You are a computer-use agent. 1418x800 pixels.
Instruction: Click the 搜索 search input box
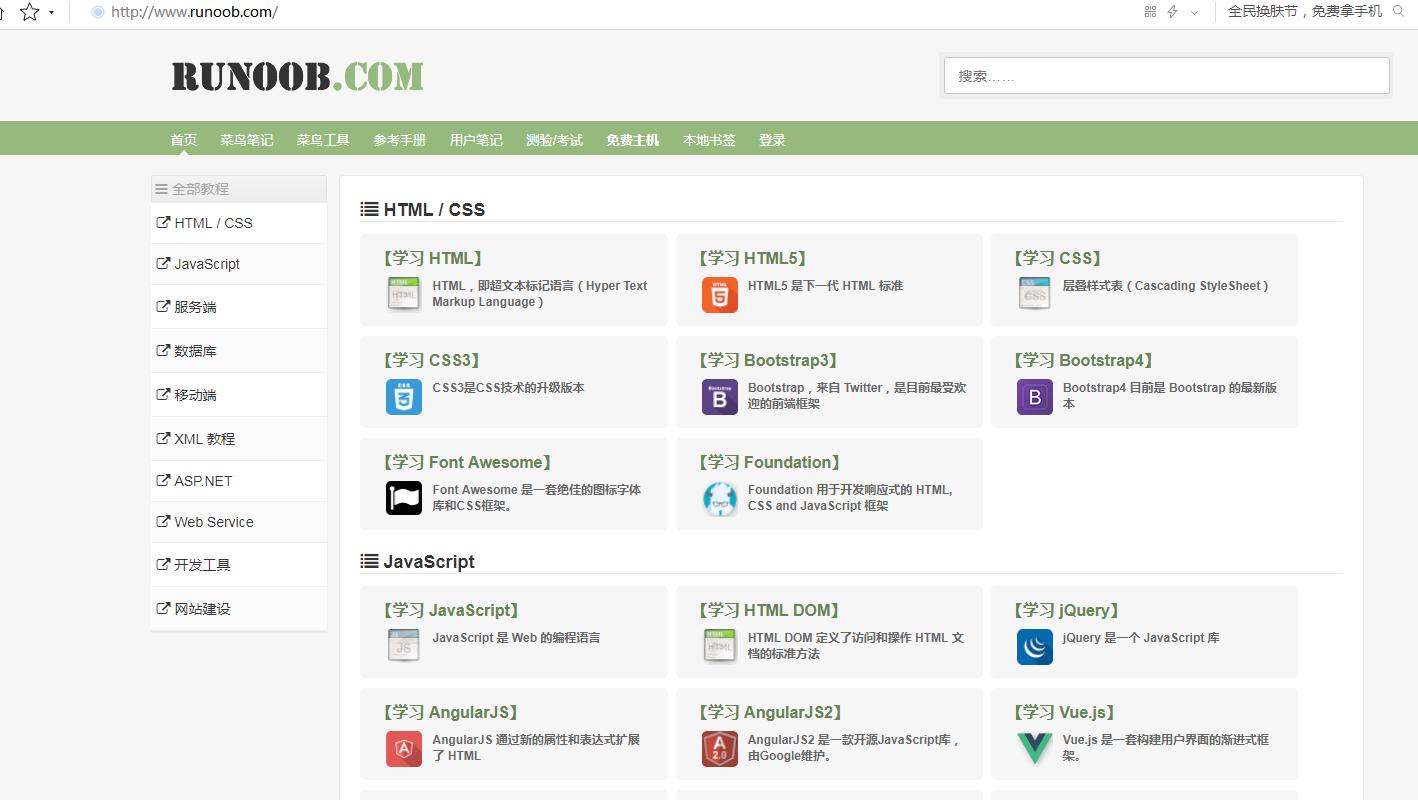click(1165, 75)
